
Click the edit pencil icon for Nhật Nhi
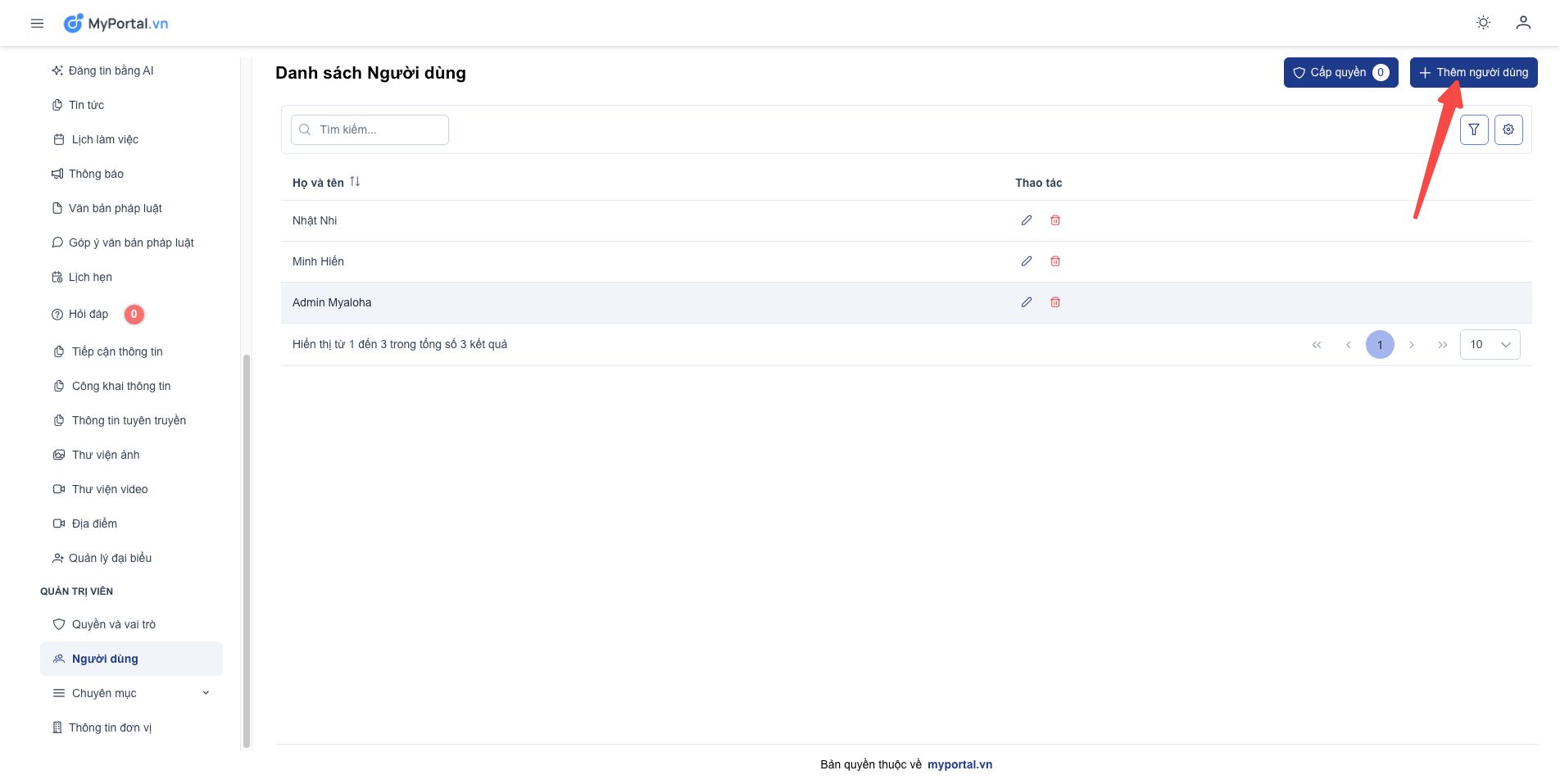click(1026, 220)
